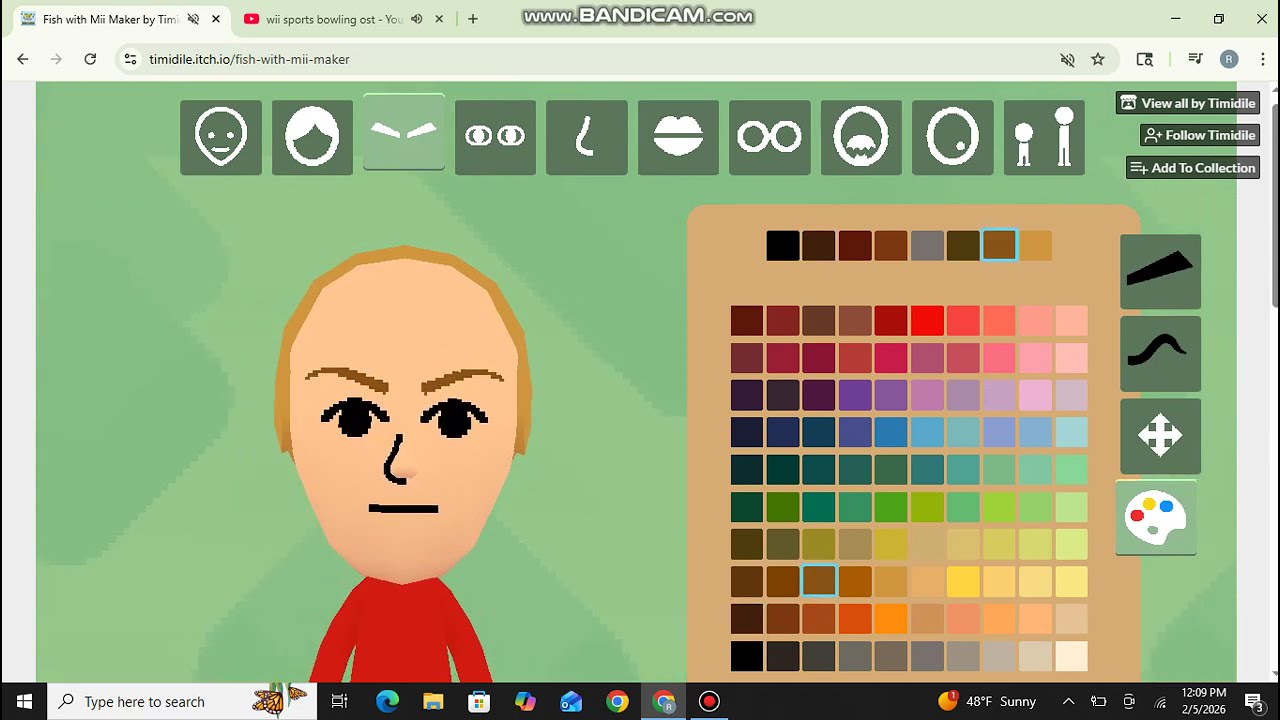Viewport: 1280px width, 720px height.
Task: Open Chrome profile menu
Action: point(1229,59)
